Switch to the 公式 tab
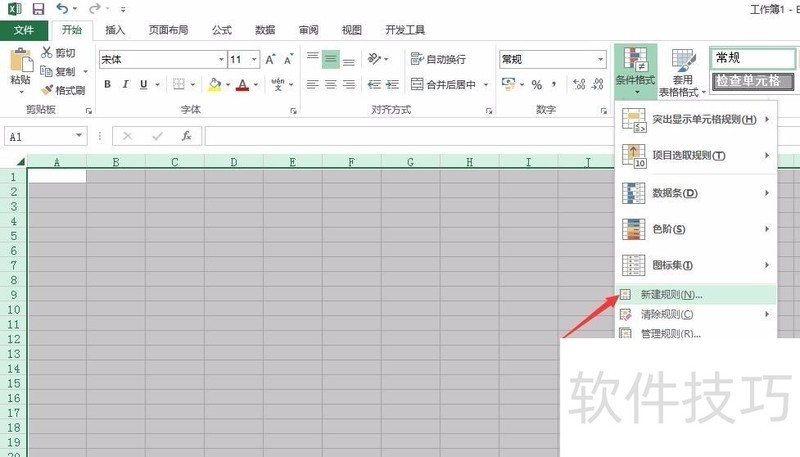Image resolution: width=800 pixels, height=457 pixels. pos(222,30)
